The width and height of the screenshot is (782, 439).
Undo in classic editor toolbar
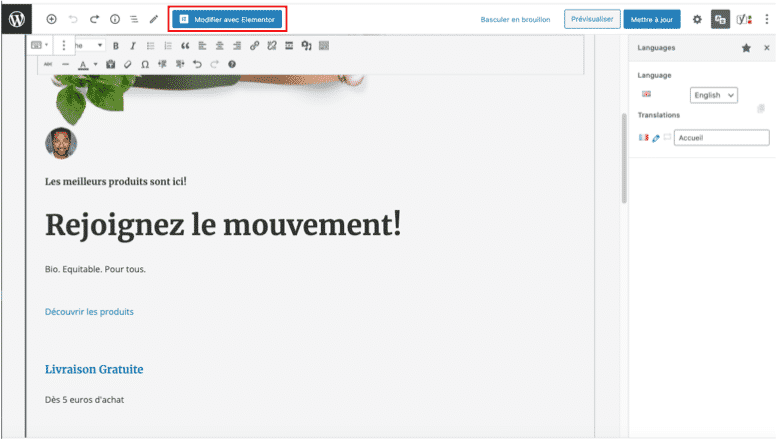click(x=197, y=64)
